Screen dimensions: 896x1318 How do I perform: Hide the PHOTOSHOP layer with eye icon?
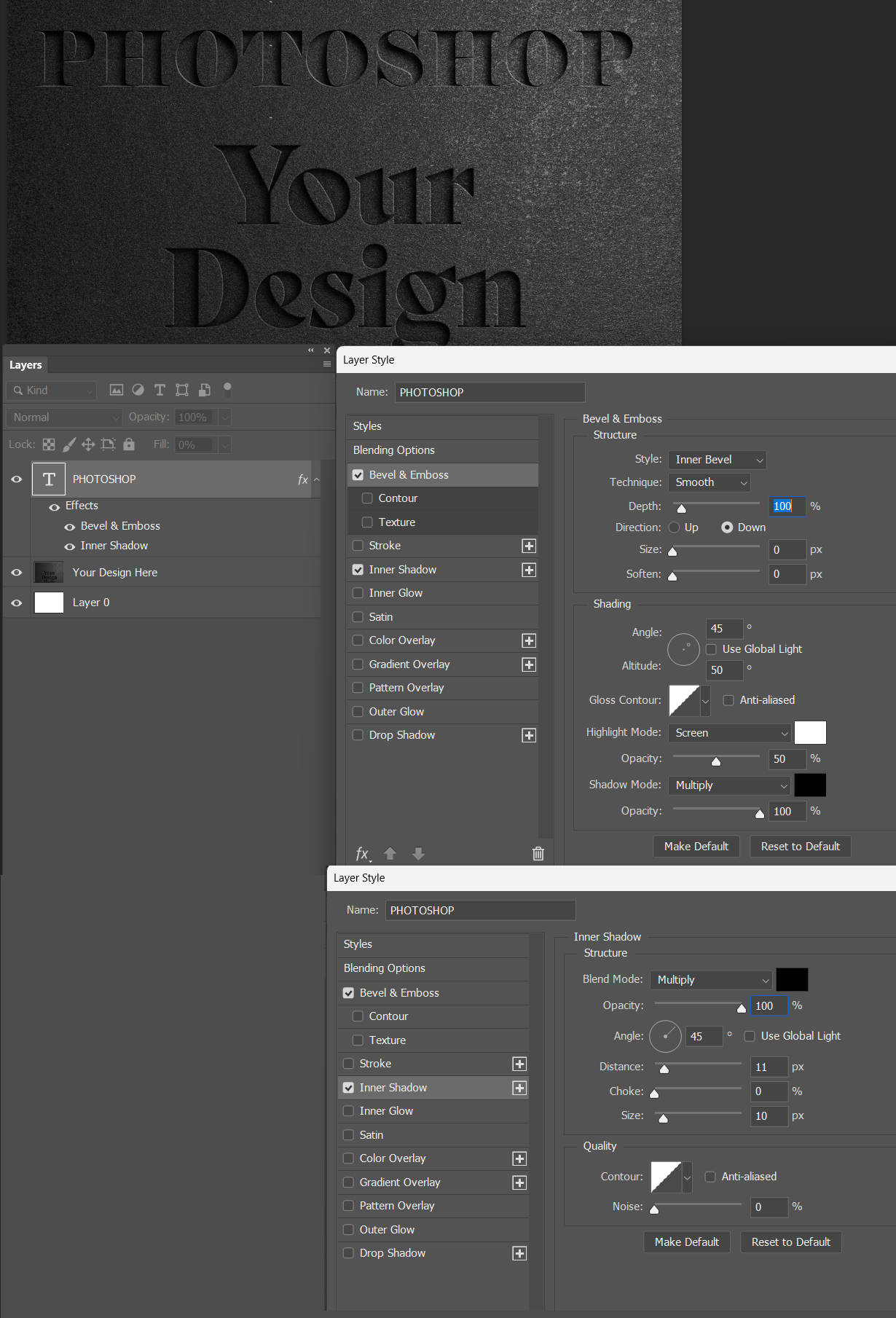click(17, 479)
